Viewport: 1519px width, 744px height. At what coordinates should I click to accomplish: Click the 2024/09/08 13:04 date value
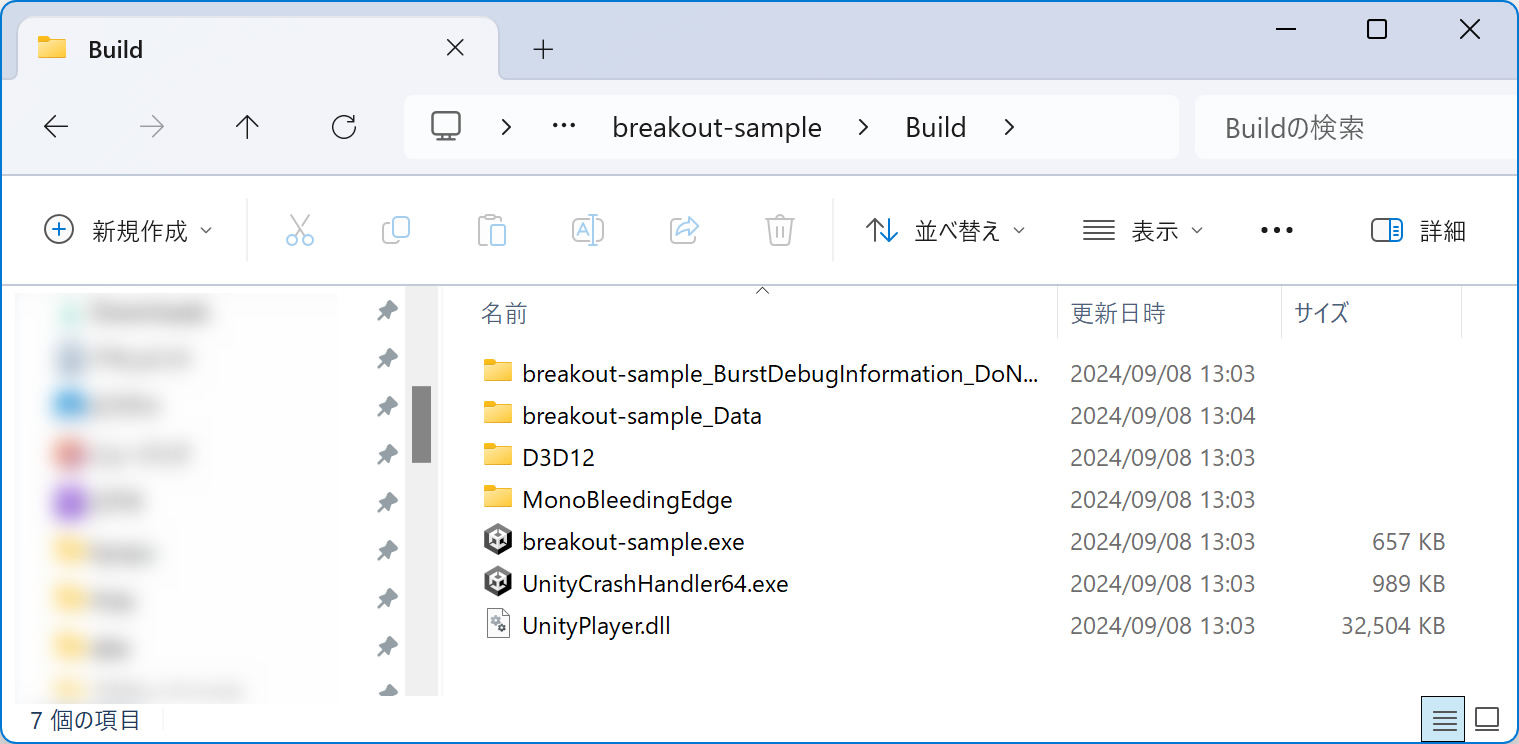(1163, 416)
